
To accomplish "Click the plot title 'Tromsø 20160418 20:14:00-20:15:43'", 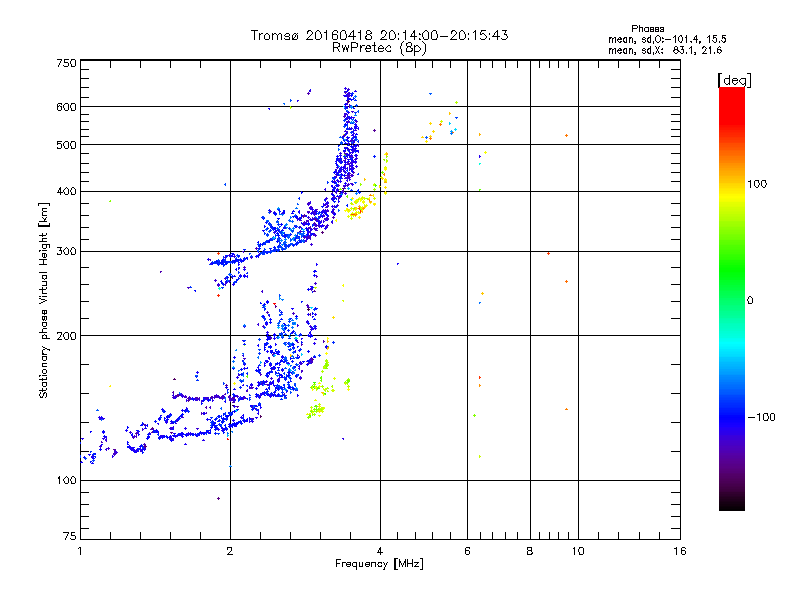I will click(379, 35).
